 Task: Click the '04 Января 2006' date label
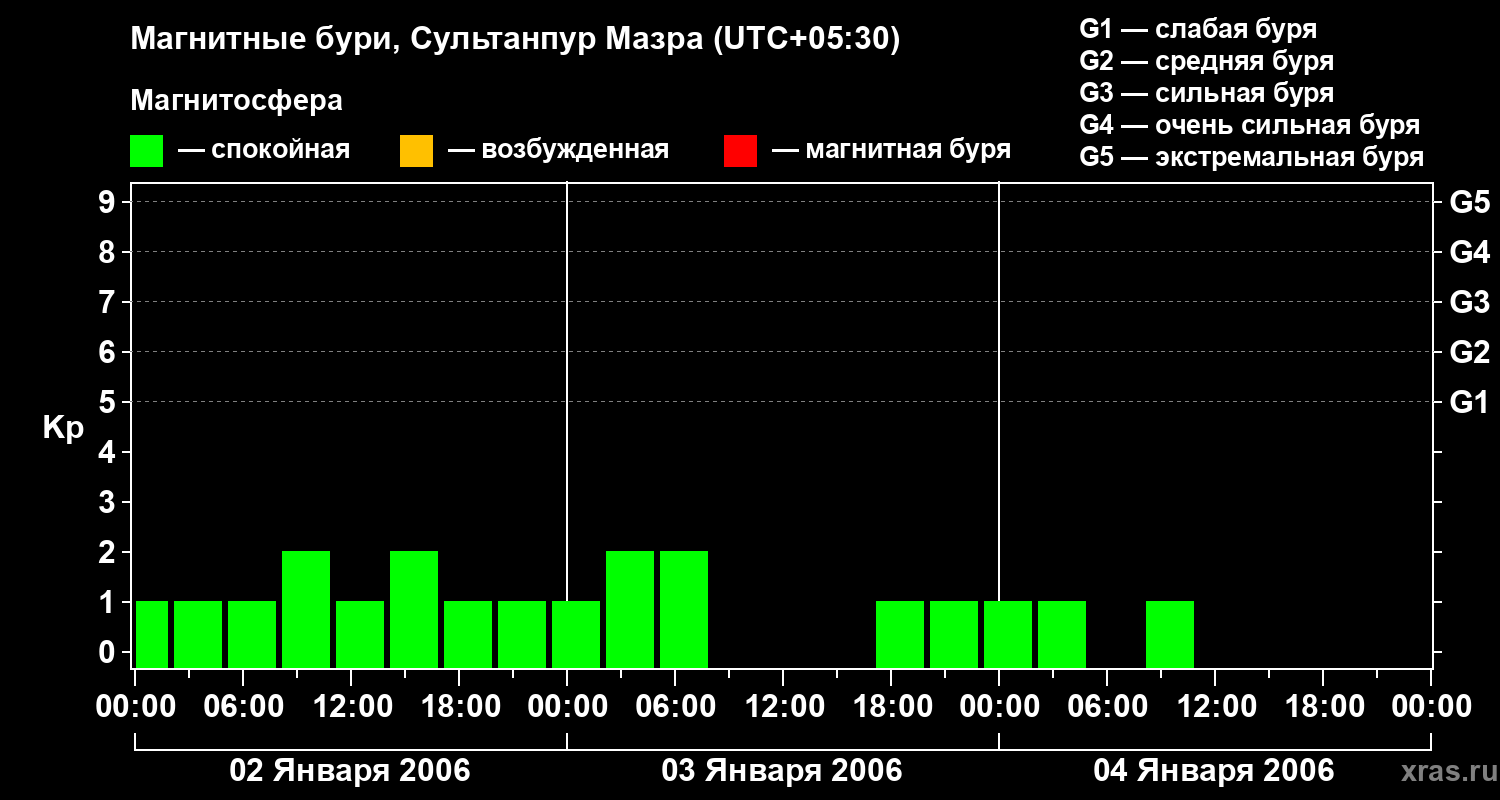[1214, 770]
